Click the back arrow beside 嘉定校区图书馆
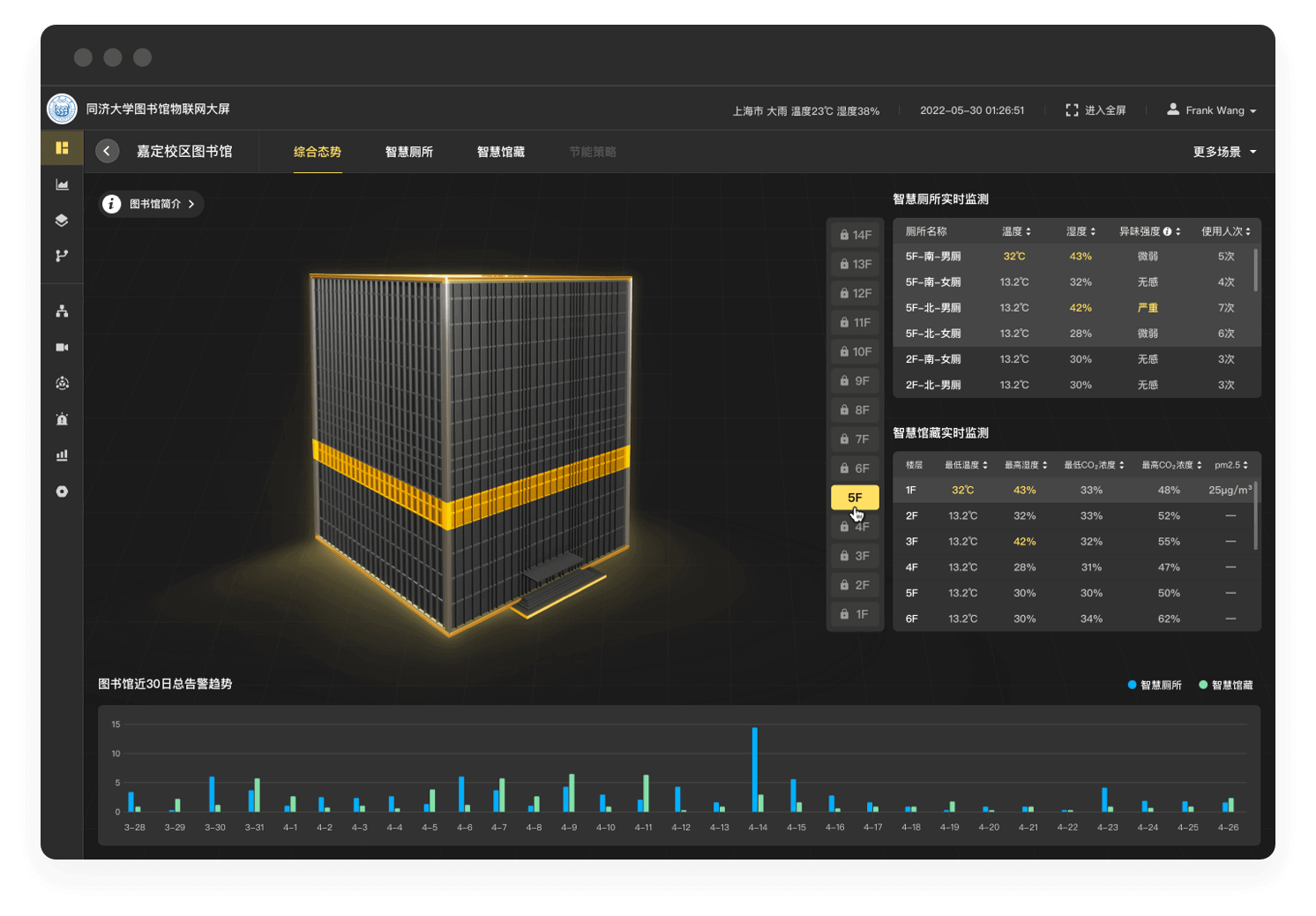1316x916 pixels. pyautogui.click(x=108, y=151)
